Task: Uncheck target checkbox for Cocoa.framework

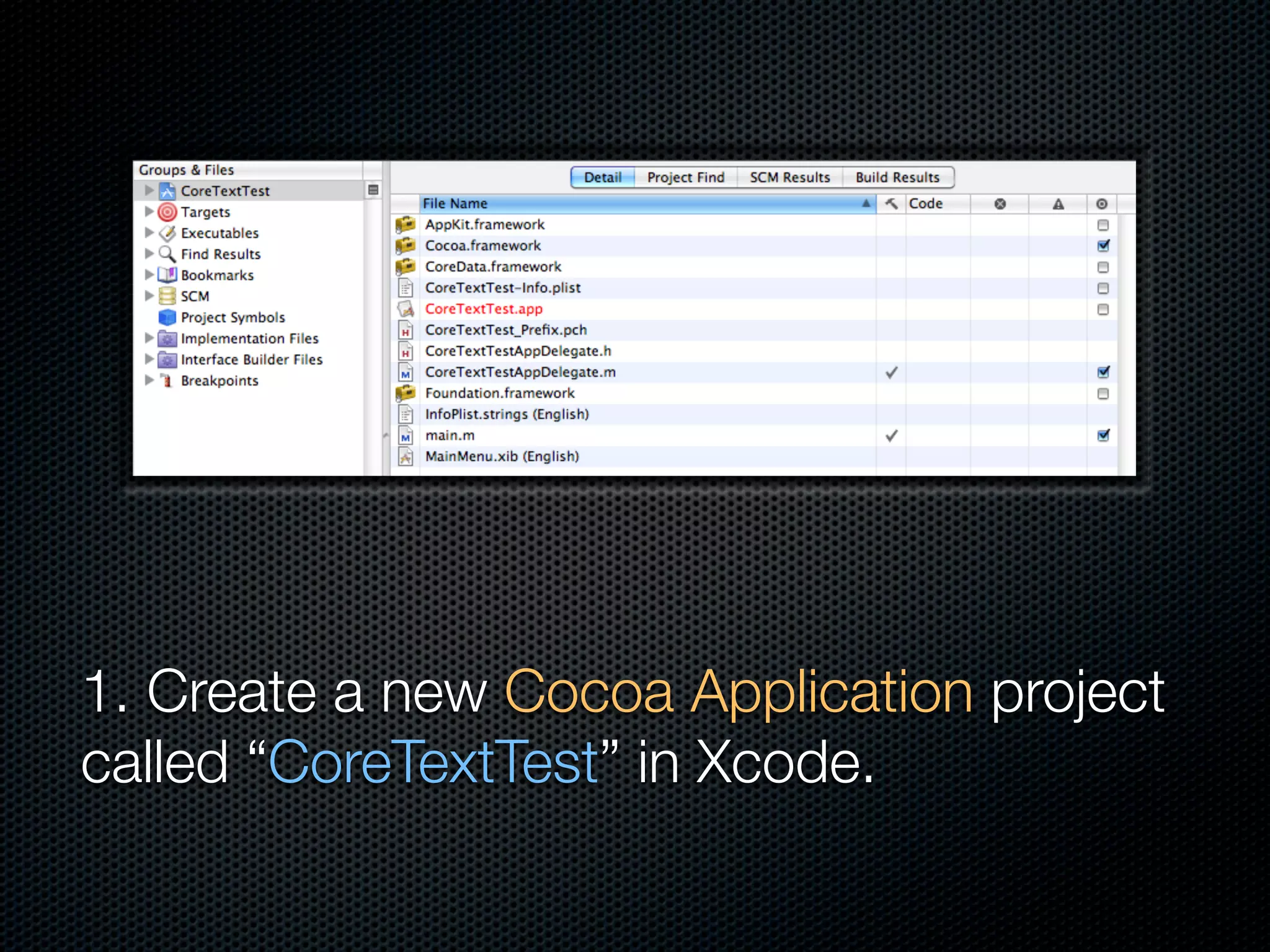Action: click(x=1103, y=245)
